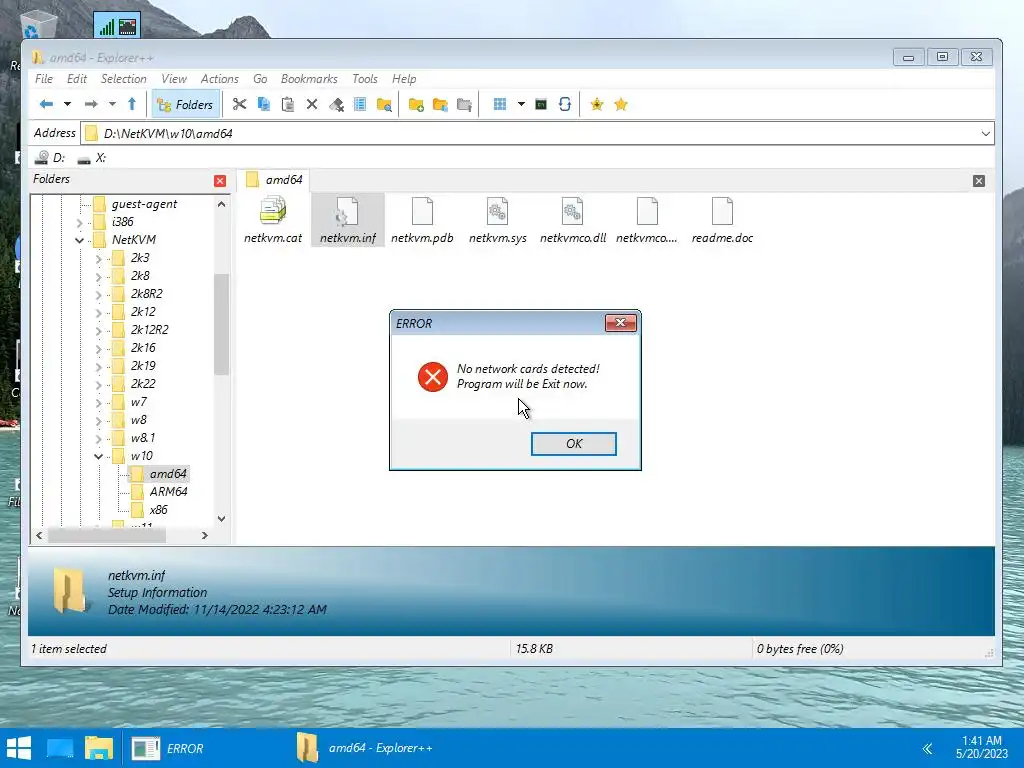Paste from the clipboard icon

287,104
